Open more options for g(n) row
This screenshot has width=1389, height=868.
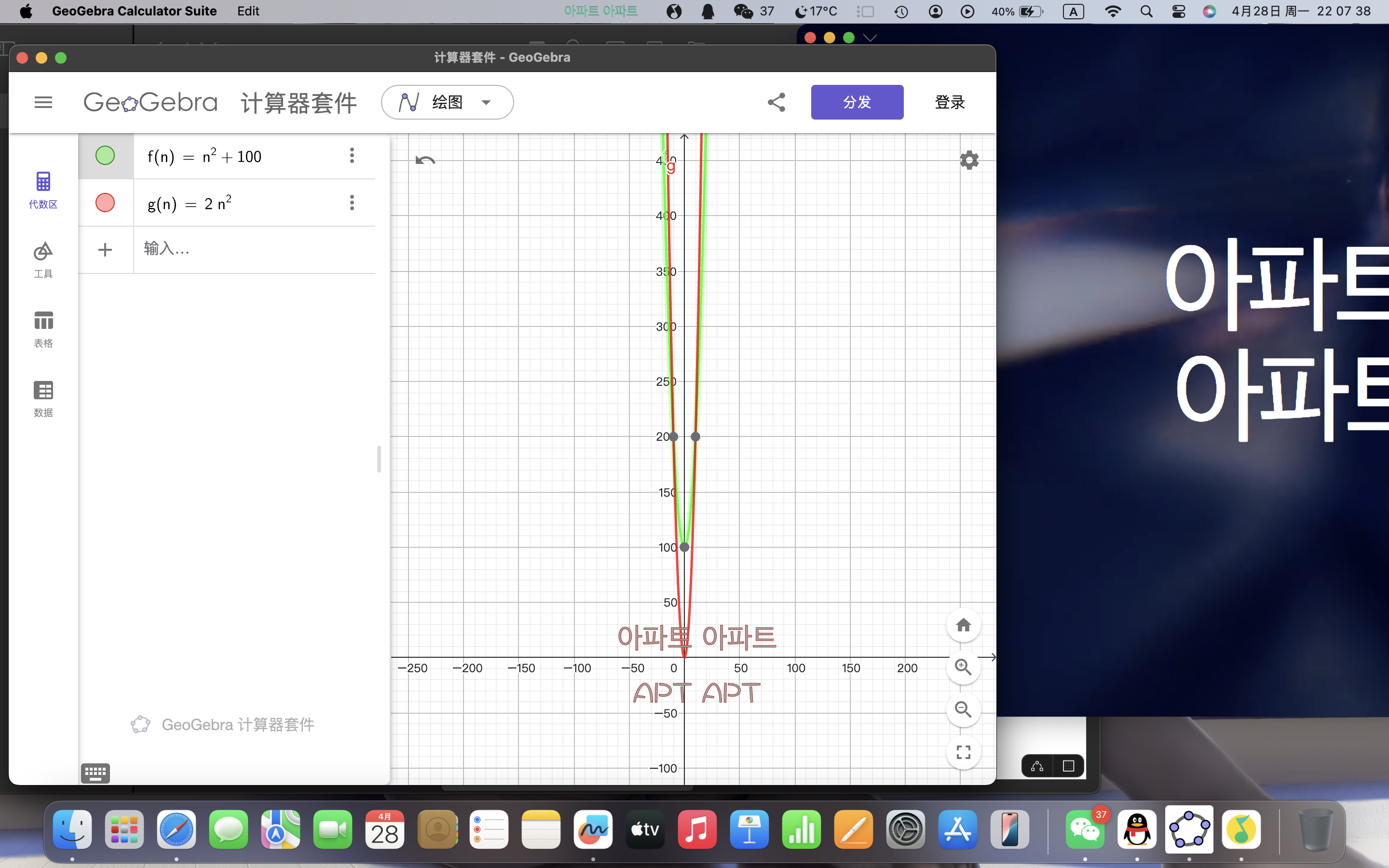(352, 203)
